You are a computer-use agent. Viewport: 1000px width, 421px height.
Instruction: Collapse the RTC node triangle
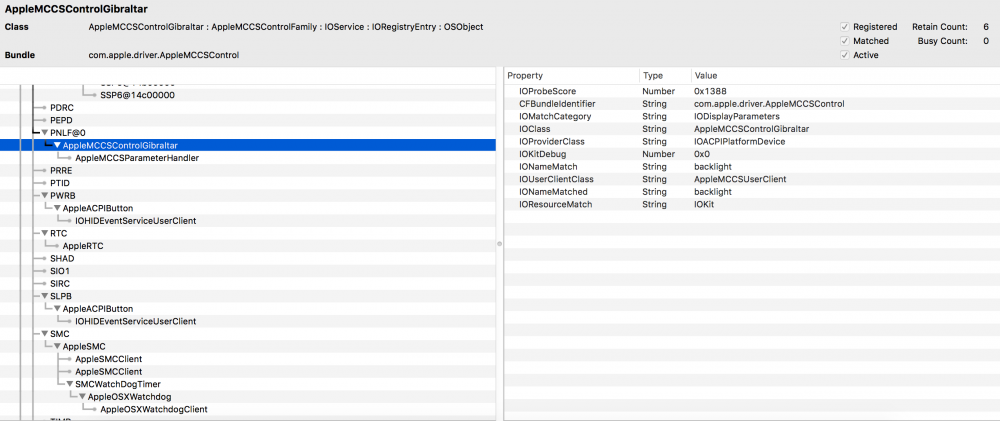point(45,233)
